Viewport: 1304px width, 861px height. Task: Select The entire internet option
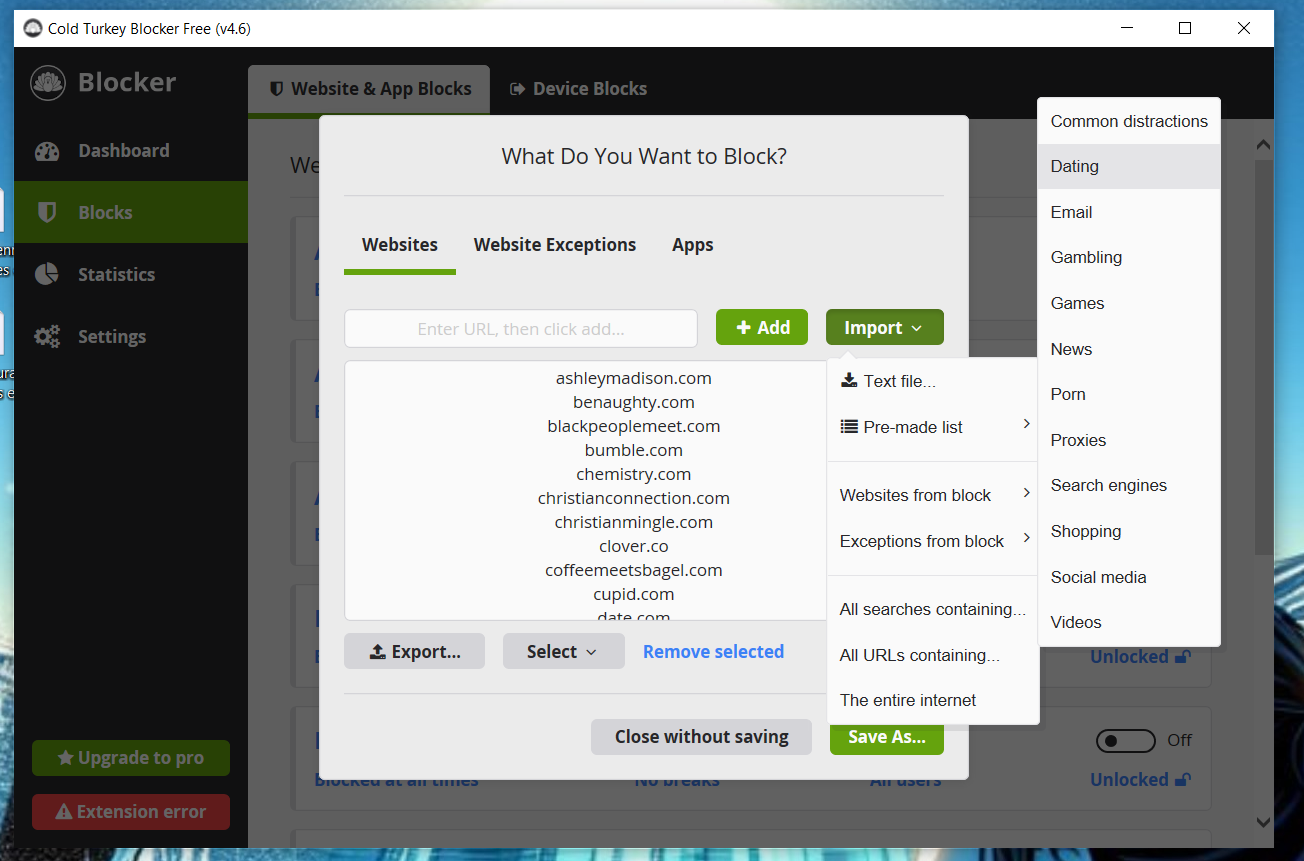933,700
